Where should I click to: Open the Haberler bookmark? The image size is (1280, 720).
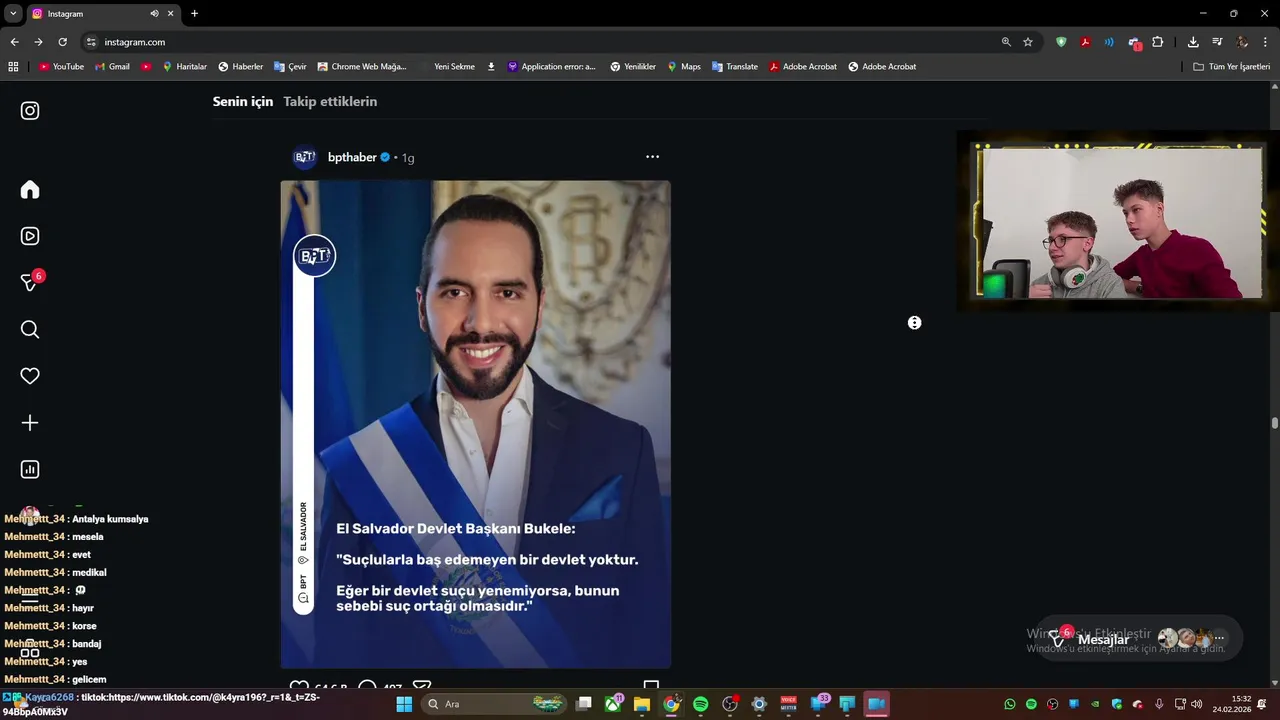(x=241, y=67)
